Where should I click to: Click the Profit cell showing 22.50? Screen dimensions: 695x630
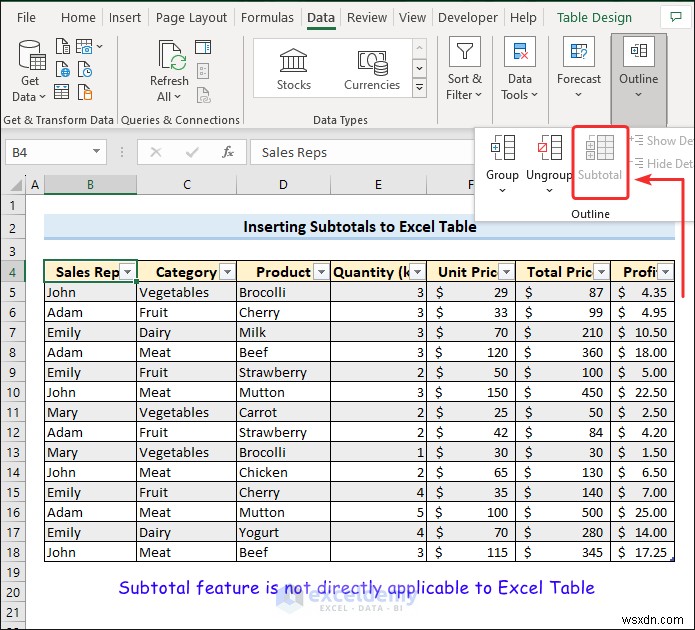(643, 392)
